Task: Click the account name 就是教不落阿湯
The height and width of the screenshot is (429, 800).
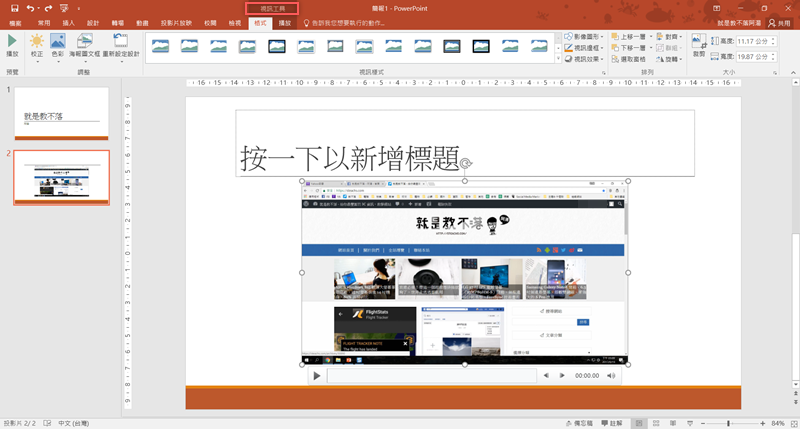Action: (739, 23)
